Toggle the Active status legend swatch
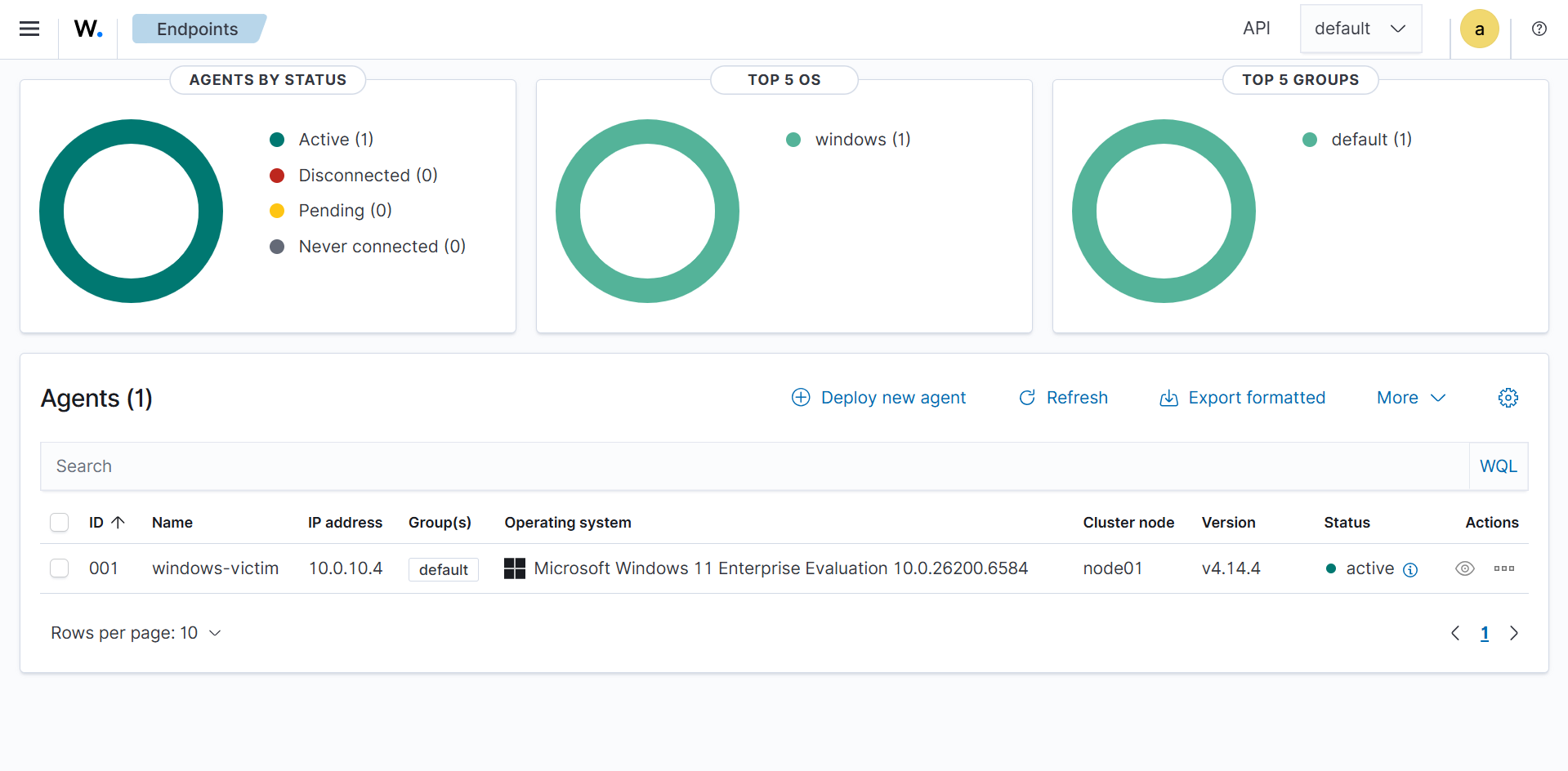This screenshot has height=771, width=1568. (277, 140)
